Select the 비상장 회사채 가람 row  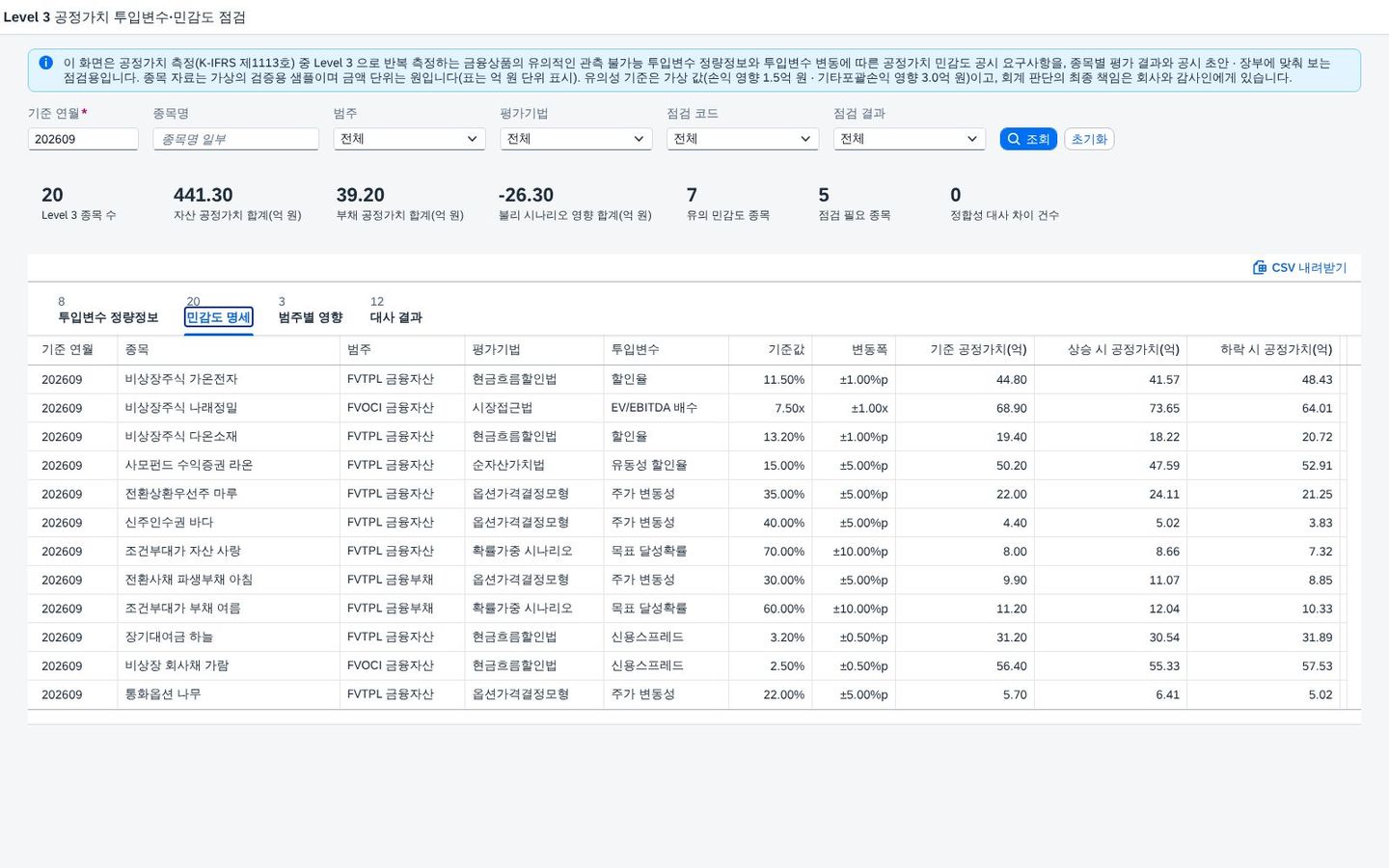tap(687, 665)
